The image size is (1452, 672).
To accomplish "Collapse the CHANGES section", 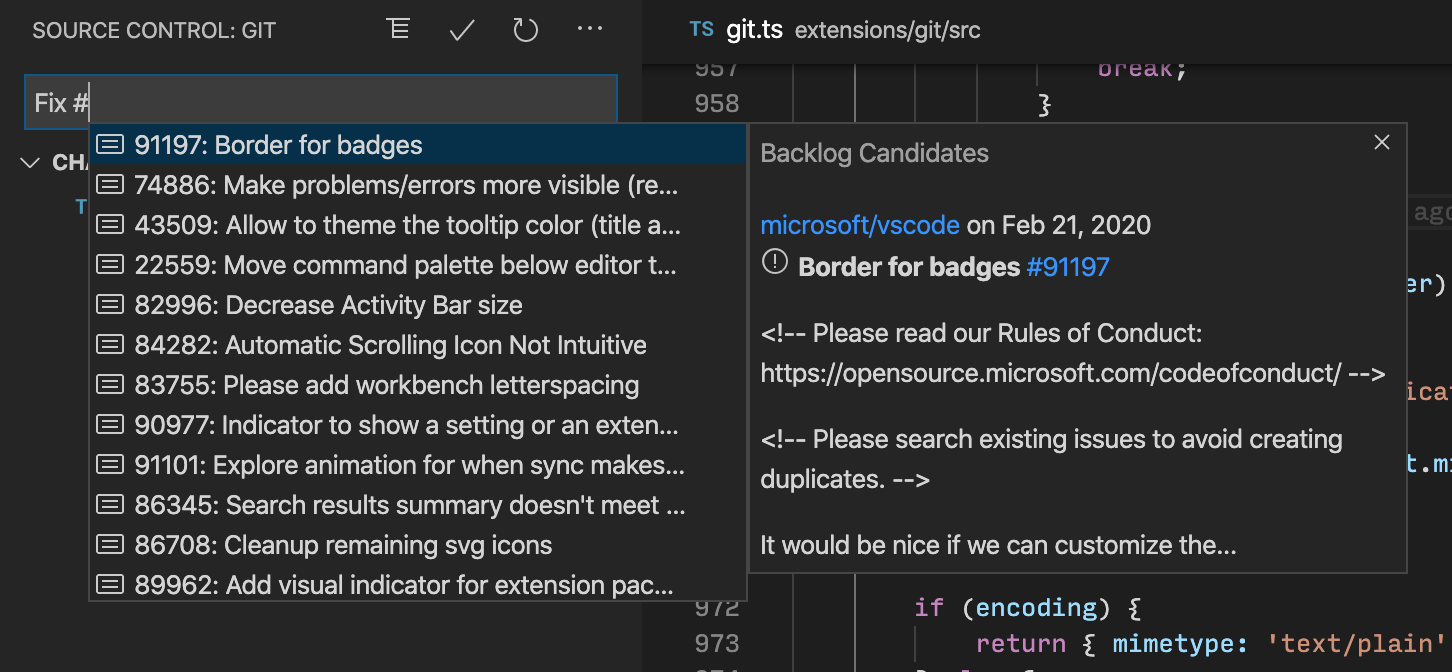I will 30,162.
